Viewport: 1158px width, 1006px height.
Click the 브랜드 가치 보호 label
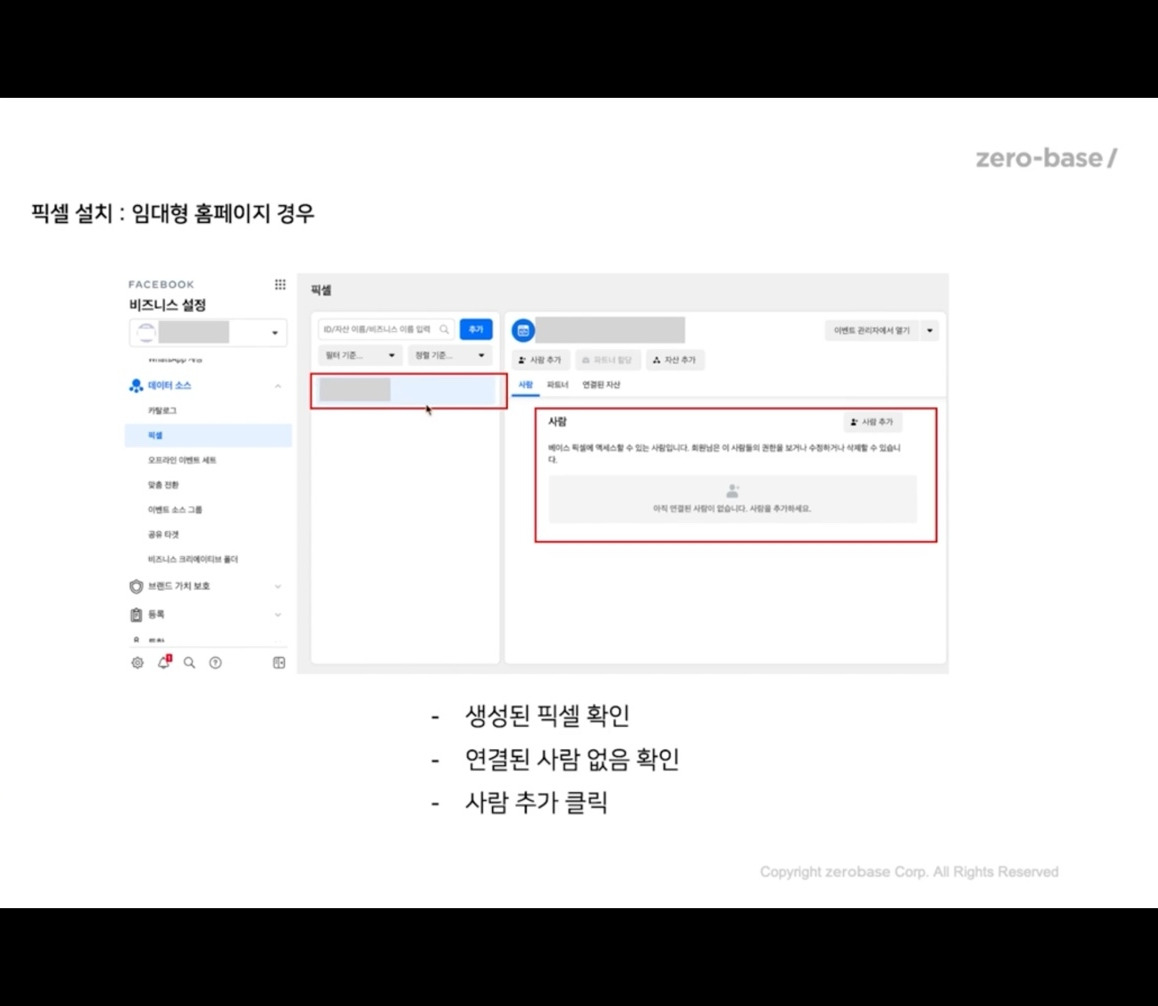point(179,586)
